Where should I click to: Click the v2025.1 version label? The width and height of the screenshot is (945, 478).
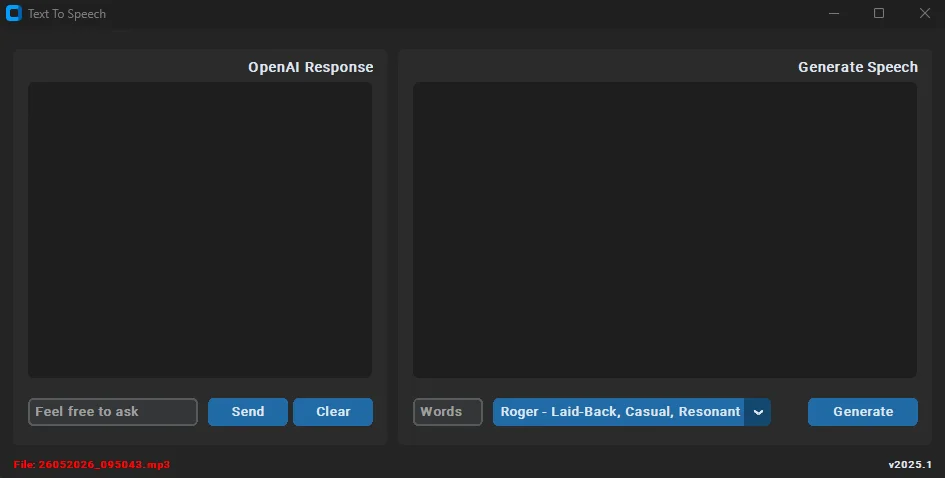click(910, 464)
